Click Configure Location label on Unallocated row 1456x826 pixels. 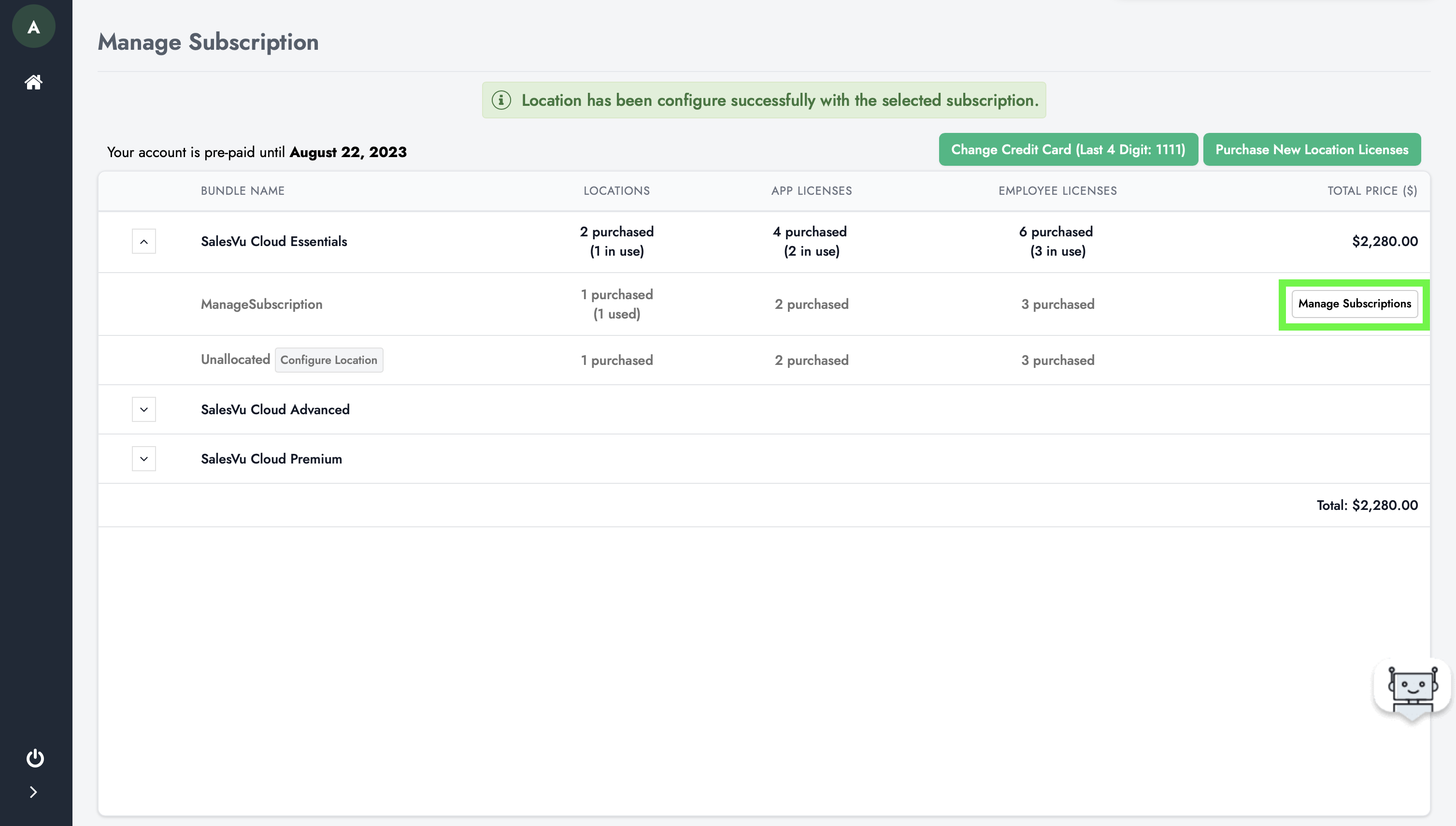tap(328, 359)
